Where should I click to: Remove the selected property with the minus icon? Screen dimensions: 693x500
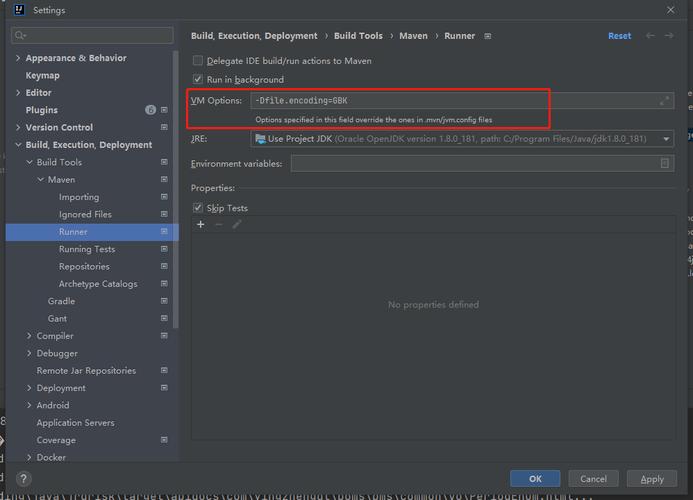coord(219,225)
